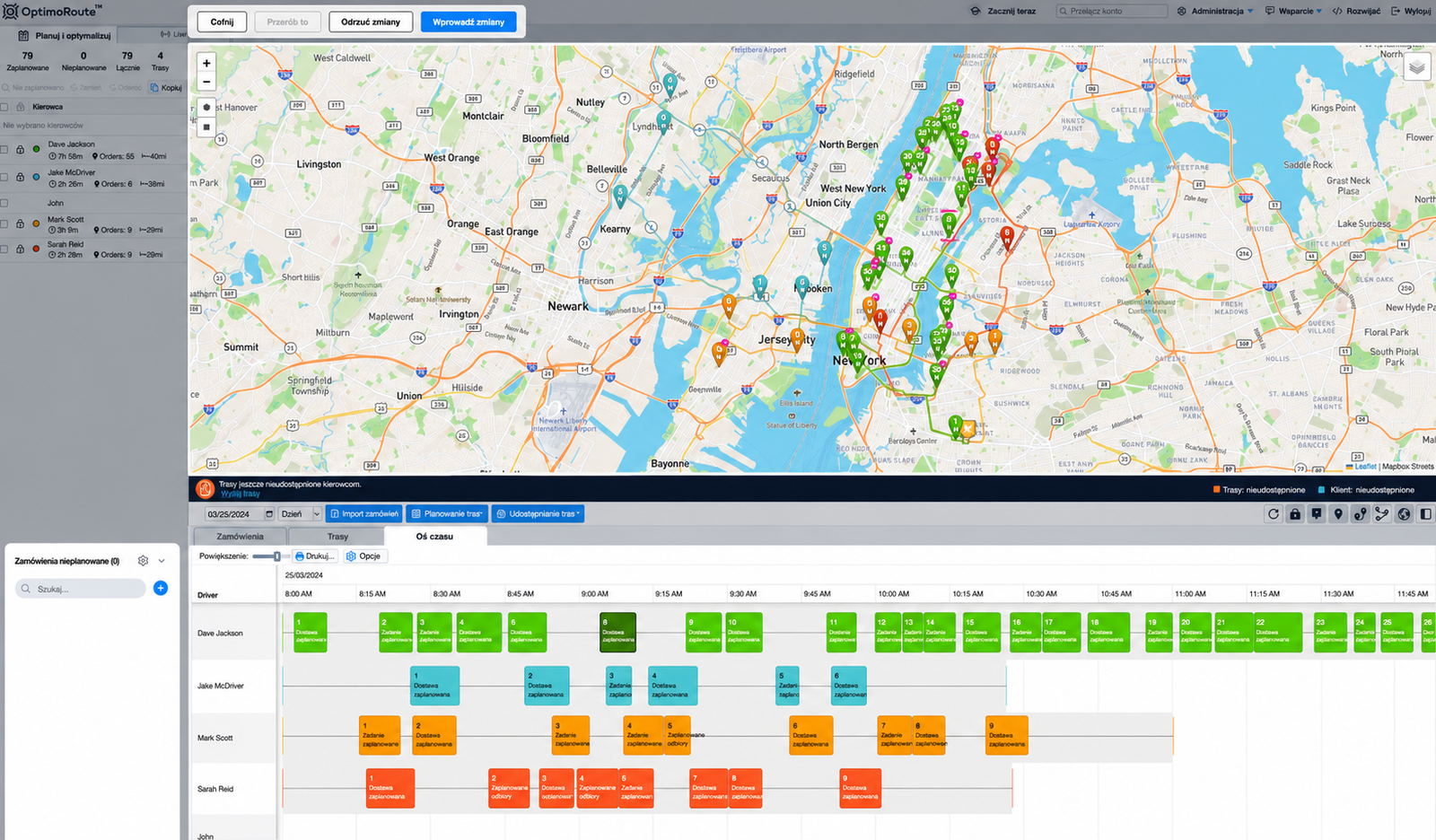Click the Powiększenie zoom slider handle

[277, 556]
